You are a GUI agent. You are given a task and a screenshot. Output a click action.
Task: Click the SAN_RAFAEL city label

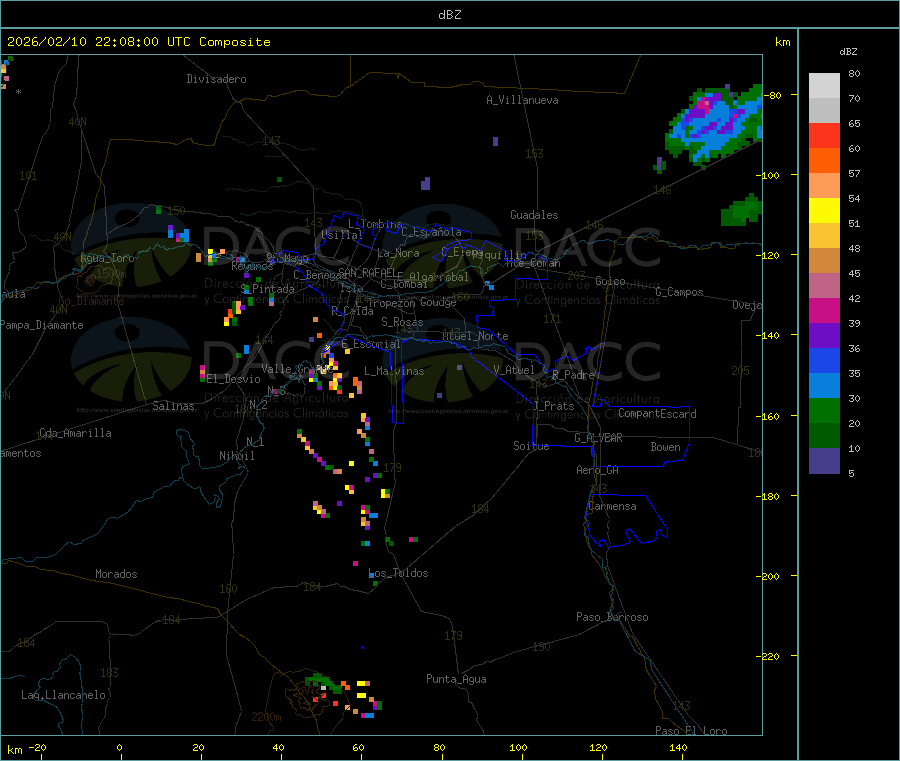click(x=367, y=272)
